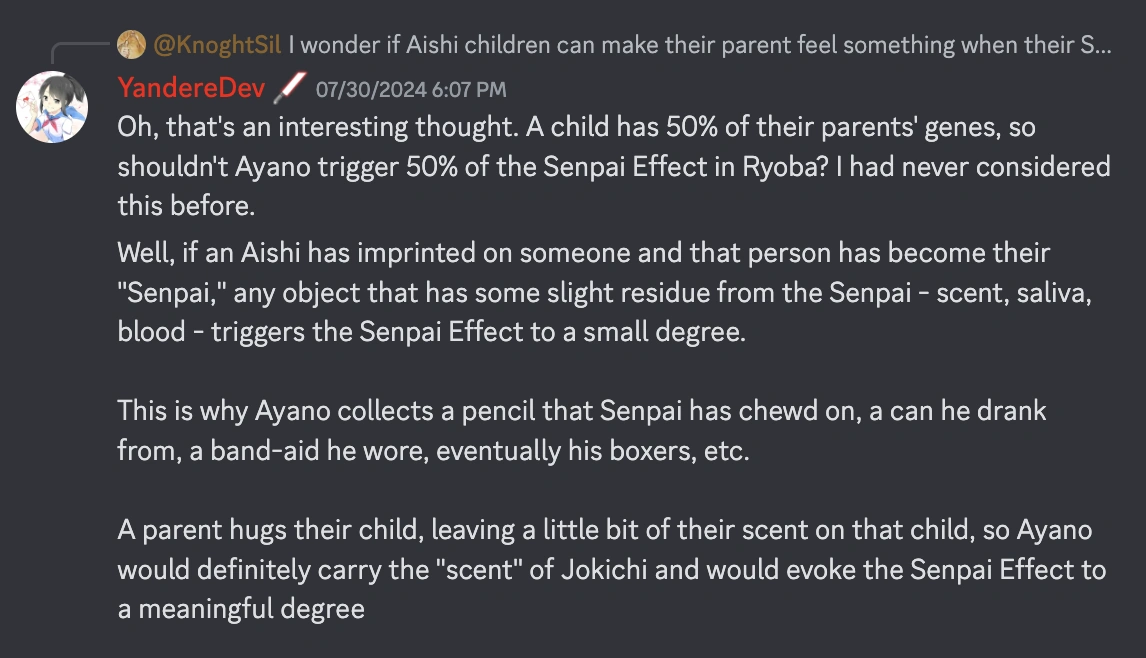Screen dimensions: 1146x658
Task: Click the paragraph starting "This is why Ayano"
Action: [x=581, y=431]
